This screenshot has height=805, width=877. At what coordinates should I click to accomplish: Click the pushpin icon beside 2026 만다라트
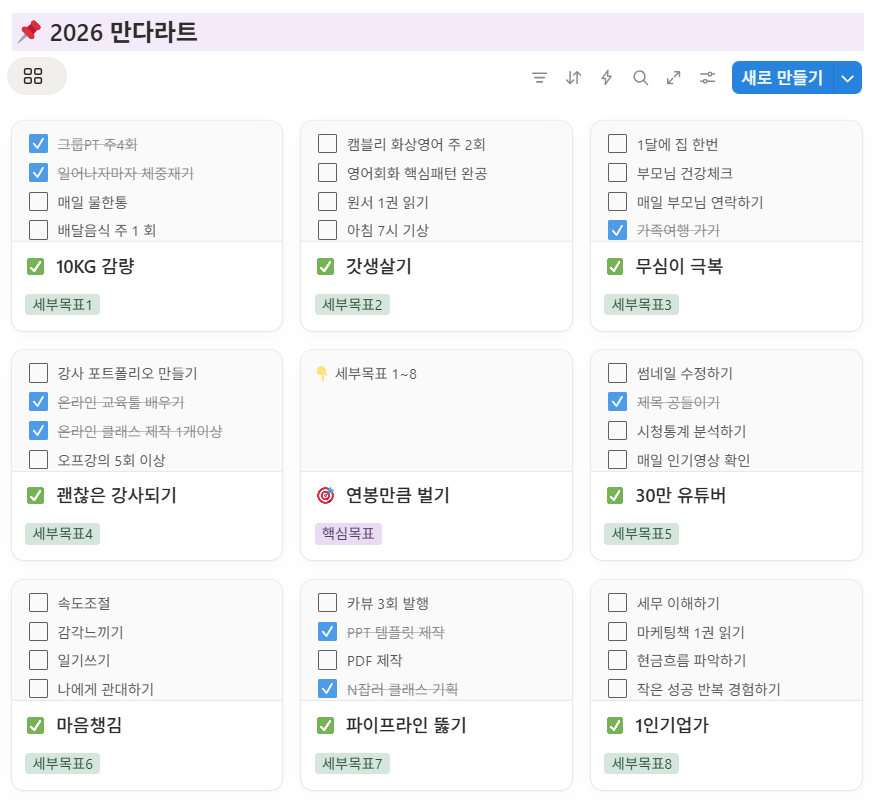pos(27,32)
